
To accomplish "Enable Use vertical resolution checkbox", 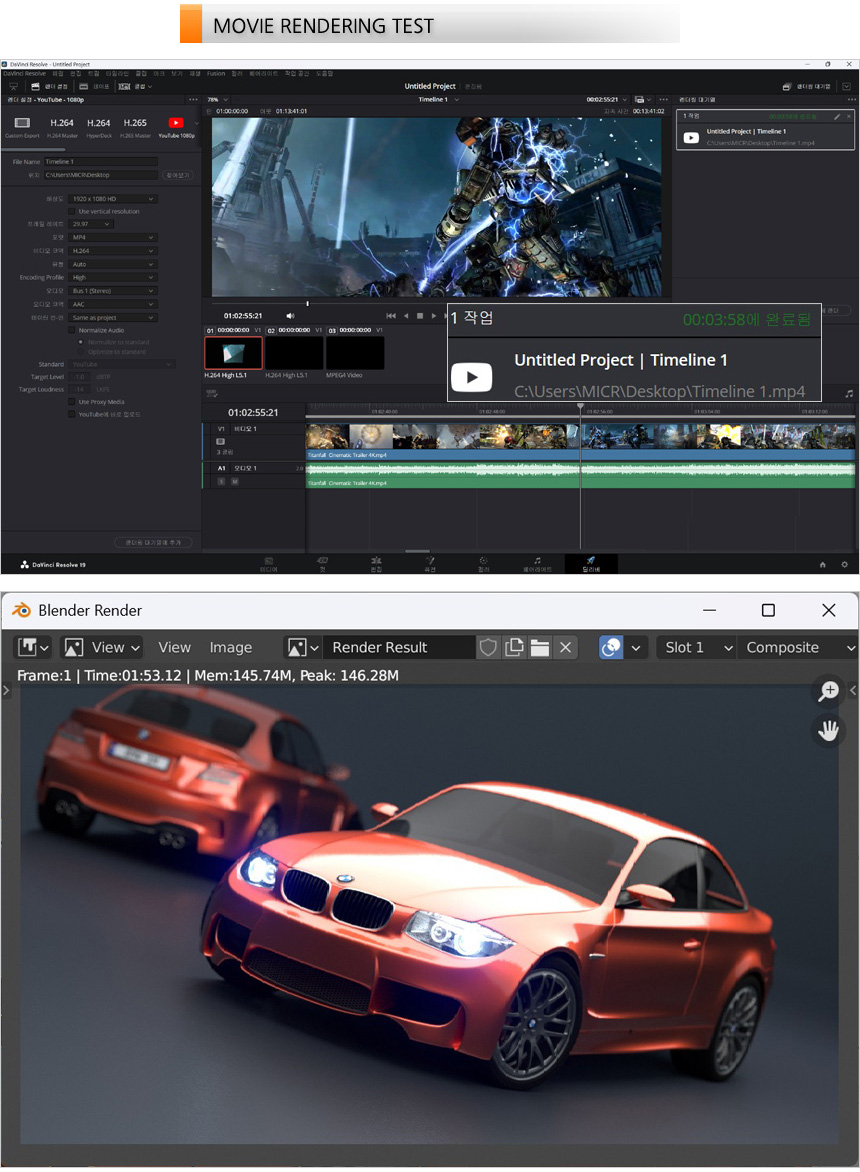I will tap(72, 212).
